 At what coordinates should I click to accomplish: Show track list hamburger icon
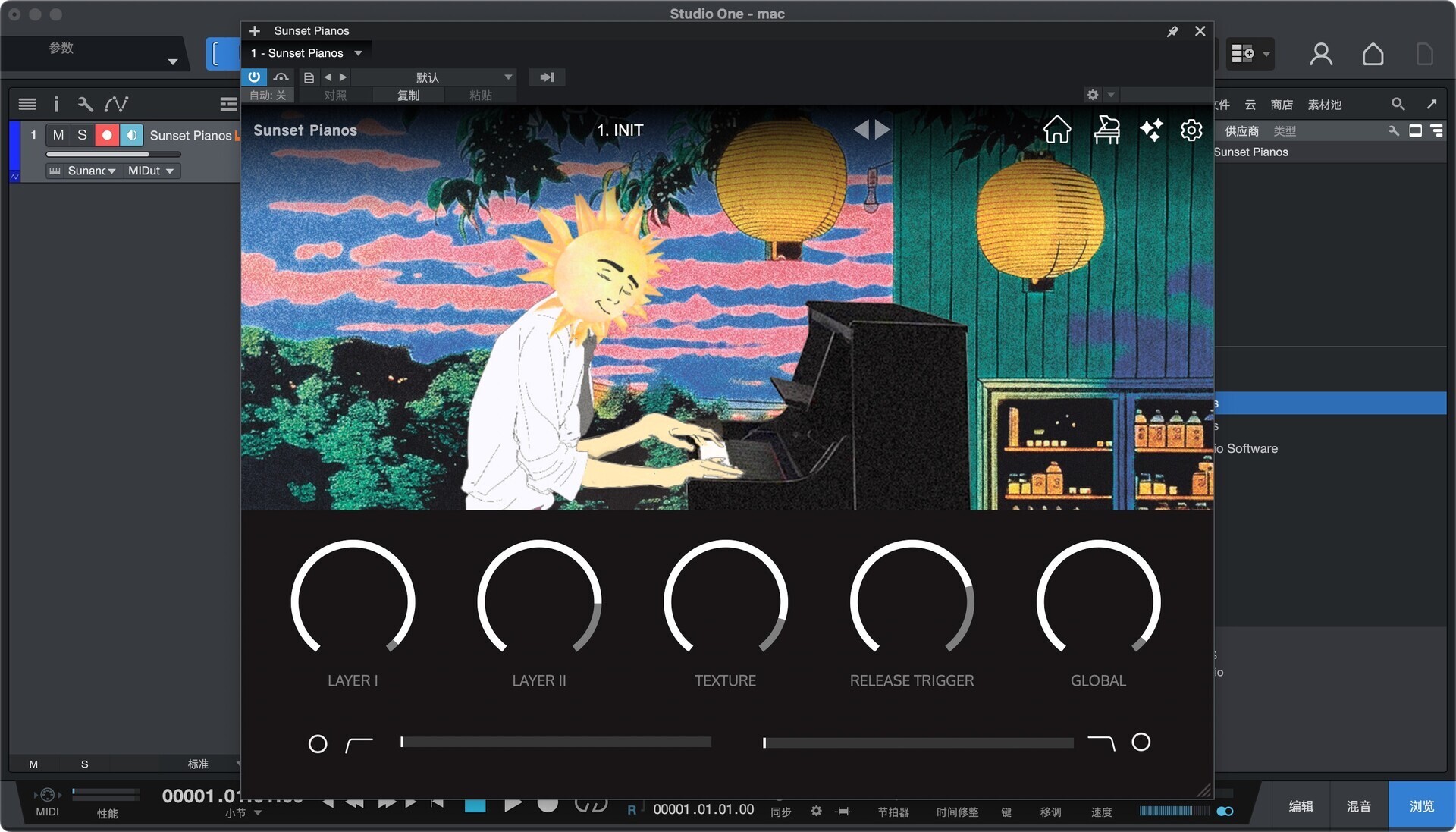(x=27, y=105)
